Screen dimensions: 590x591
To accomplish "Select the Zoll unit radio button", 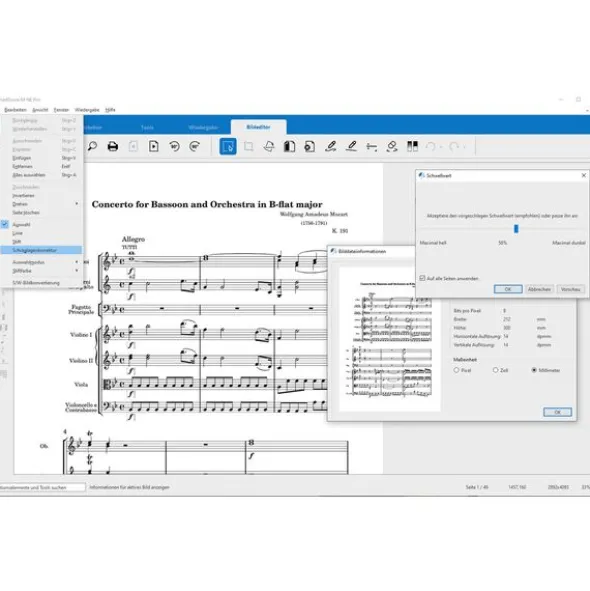I will 495,370.
